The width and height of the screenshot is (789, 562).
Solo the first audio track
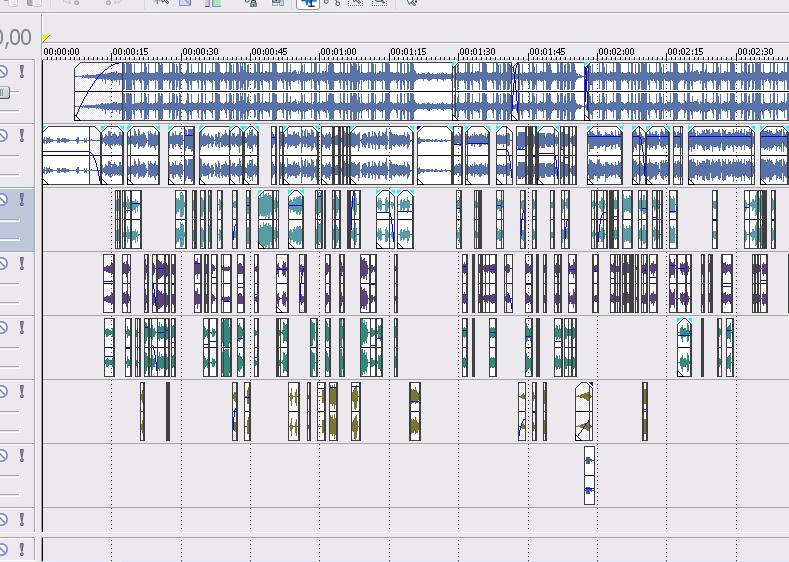[x=22, y=72]
